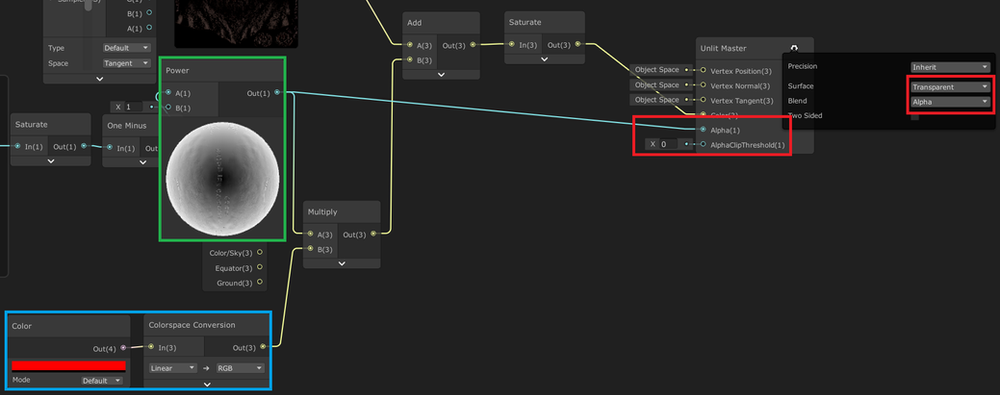Click the Vertex Normal(3) port

[x=703, y=85]
